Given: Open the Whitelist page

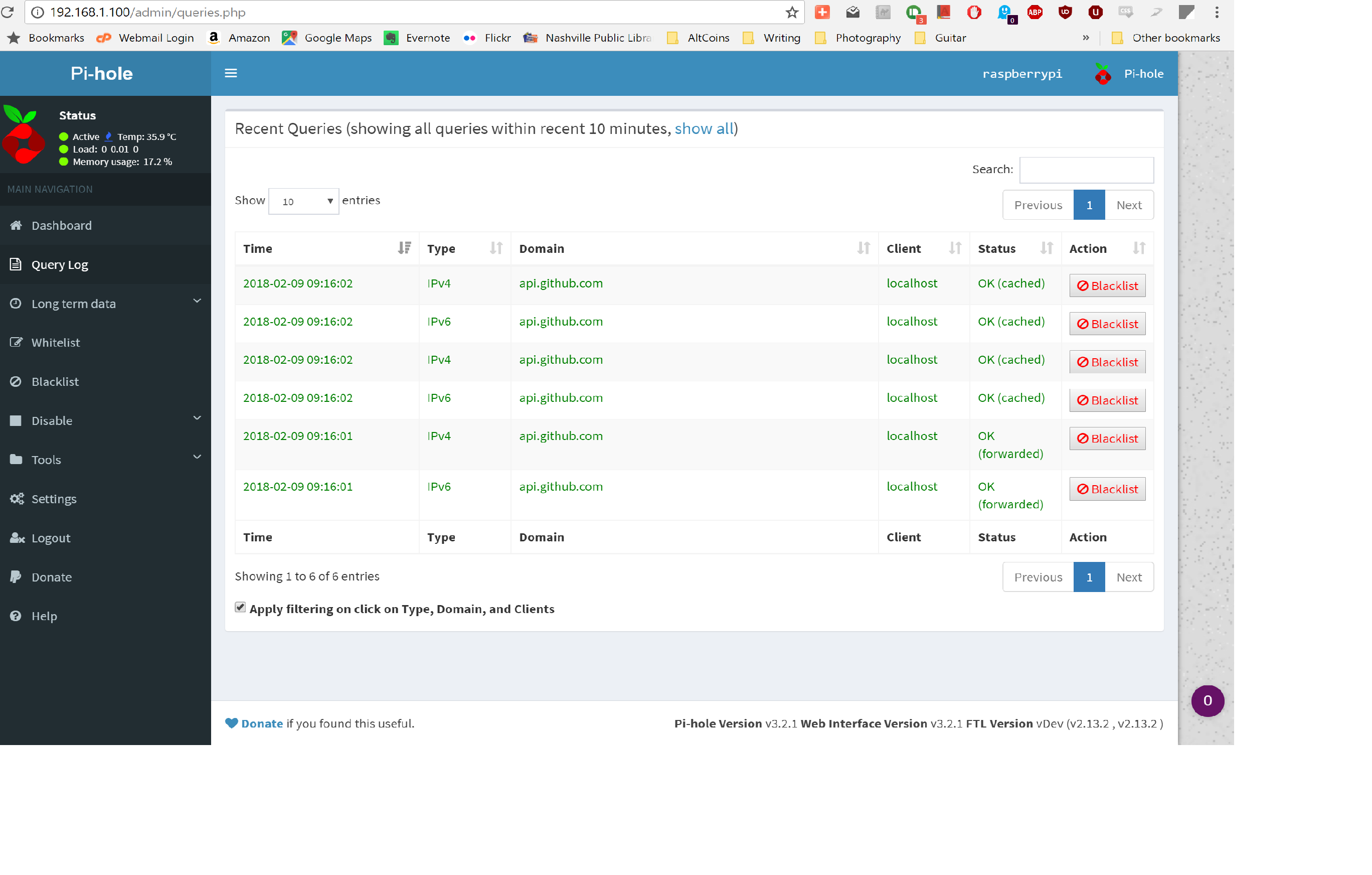Looking at the screenshot, I should tap(105, 343).
